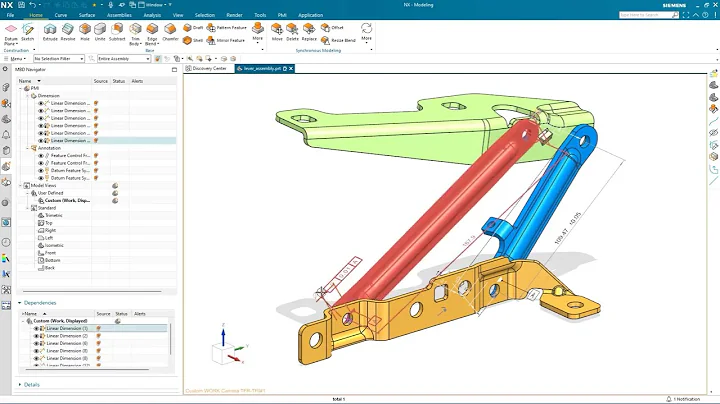Select the Unite boolean tool
The height and width of the screenshot is (404, 720).
click(100, 32)
